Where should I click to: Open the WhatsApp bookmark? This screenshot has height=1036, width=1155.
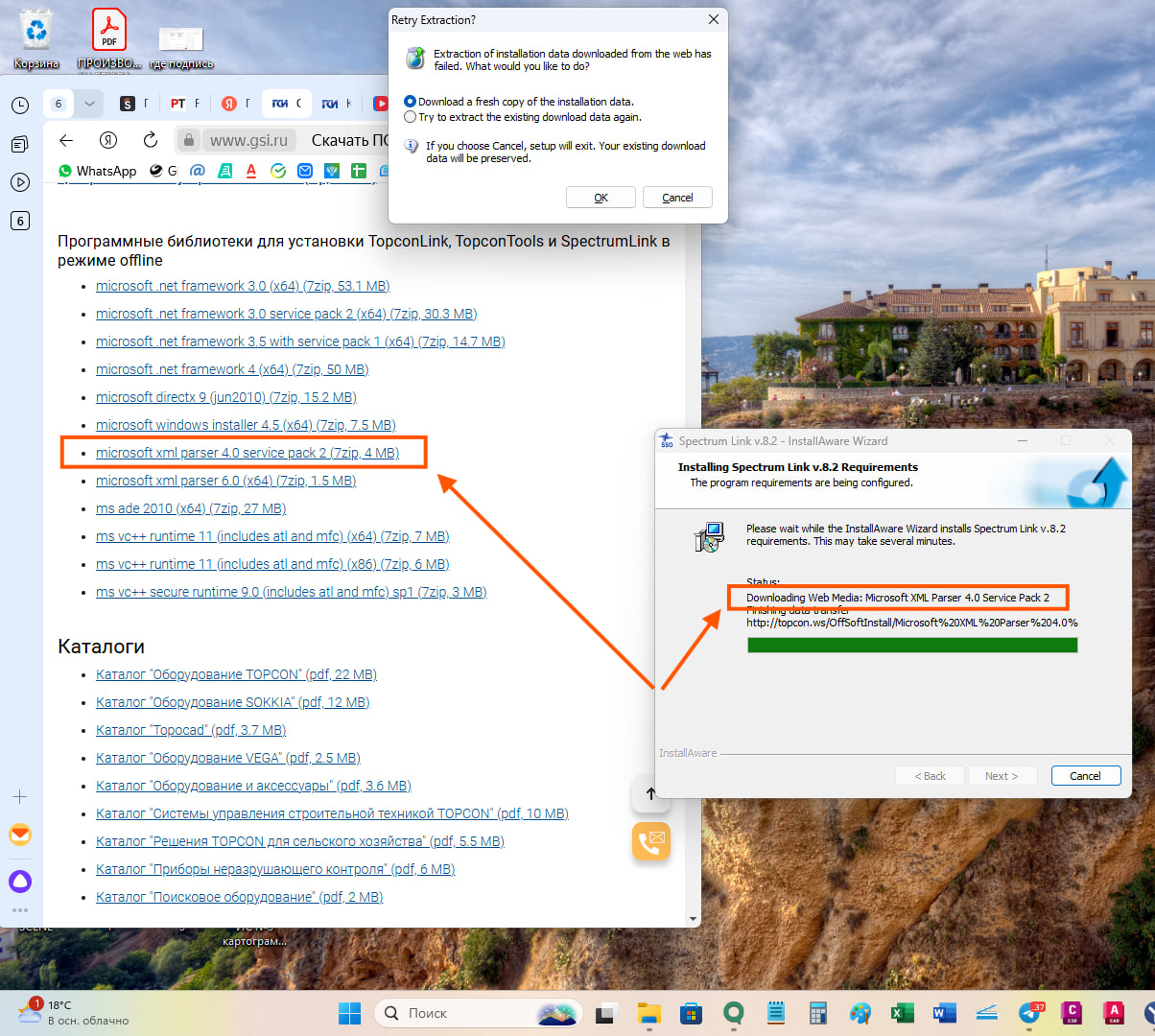coord(98,171)
